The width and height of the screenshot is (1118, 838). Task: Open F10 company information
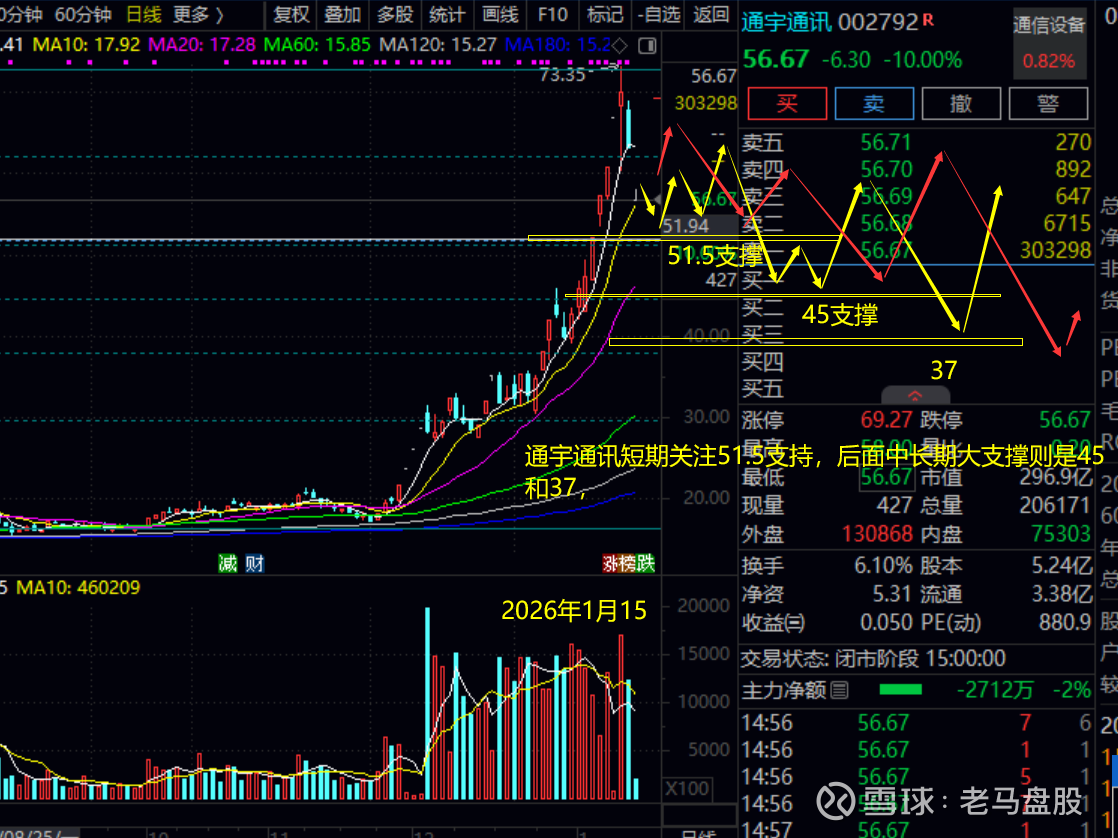[553, 14]
